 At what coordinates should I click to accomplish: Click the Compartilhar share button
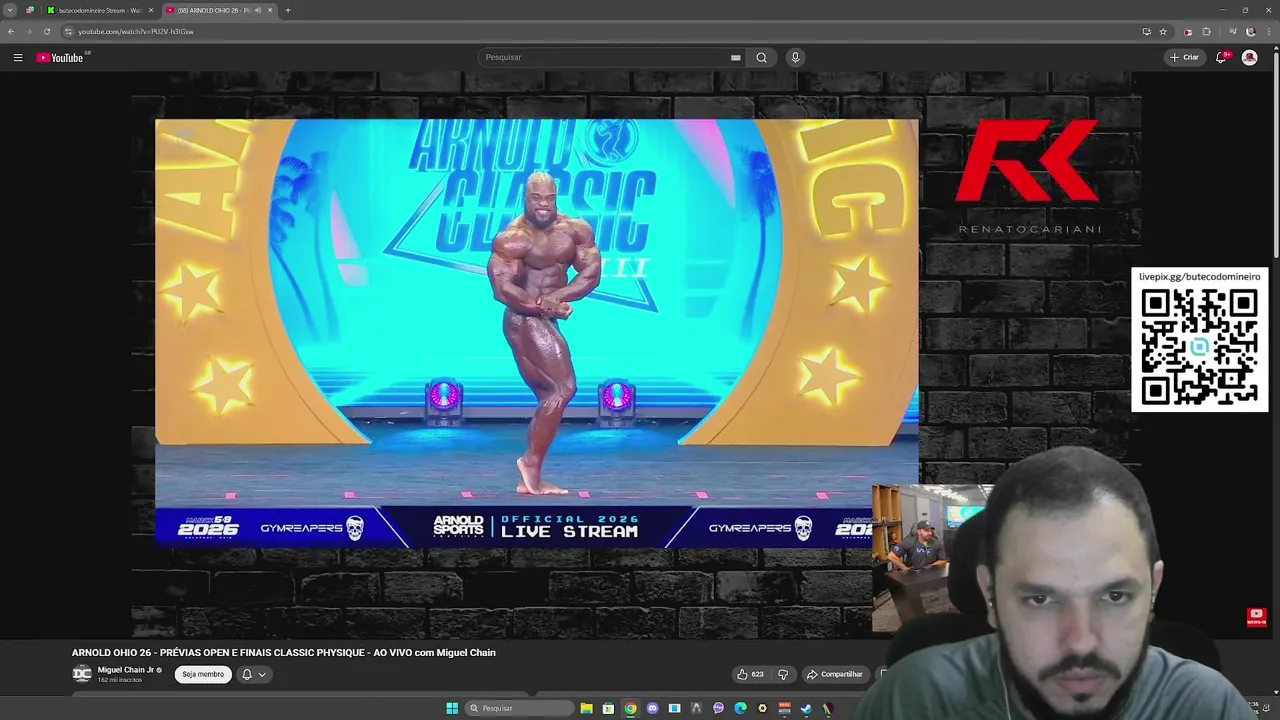pyautogui.click(x=835, y=674)
